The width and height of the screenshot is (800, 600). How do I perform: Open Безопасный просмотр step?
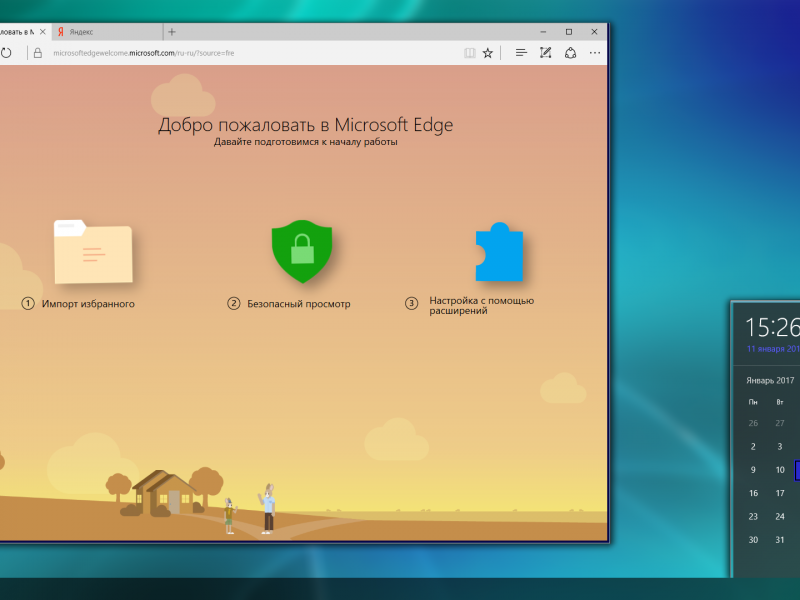(289, 304)
